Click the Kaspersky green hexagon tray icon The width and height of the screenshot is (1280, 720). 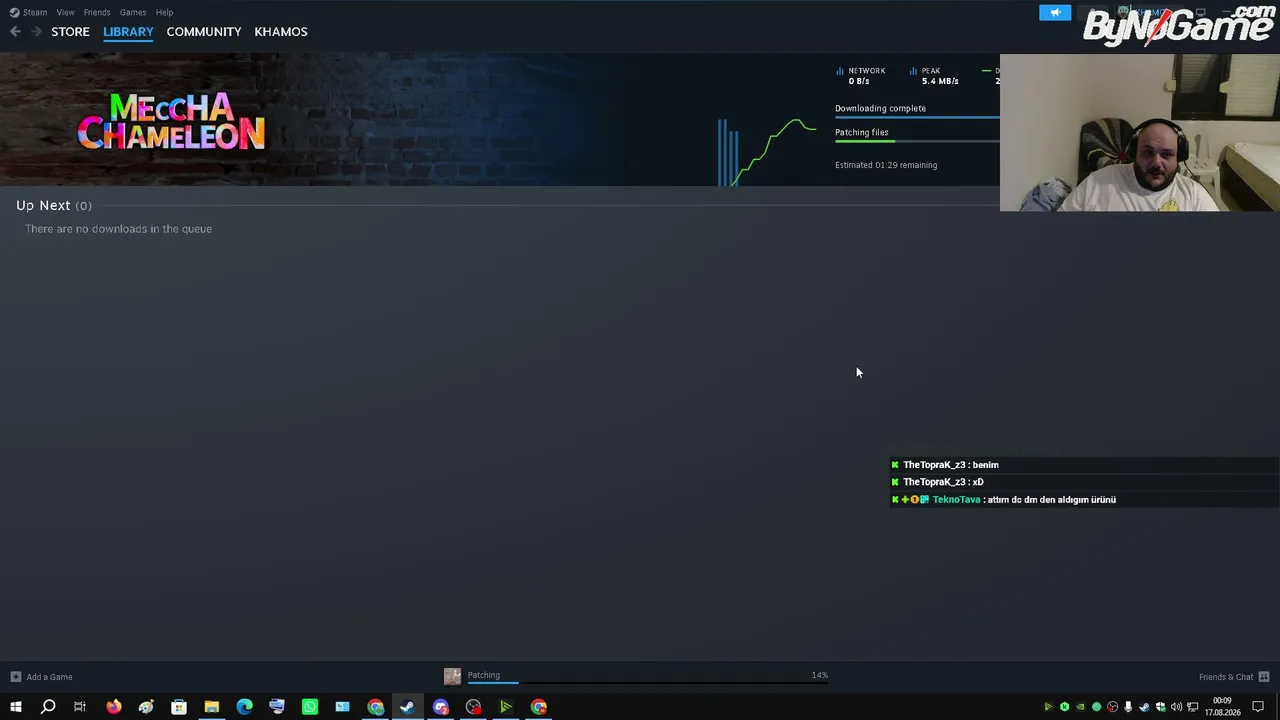click(x=1064, y=707)
